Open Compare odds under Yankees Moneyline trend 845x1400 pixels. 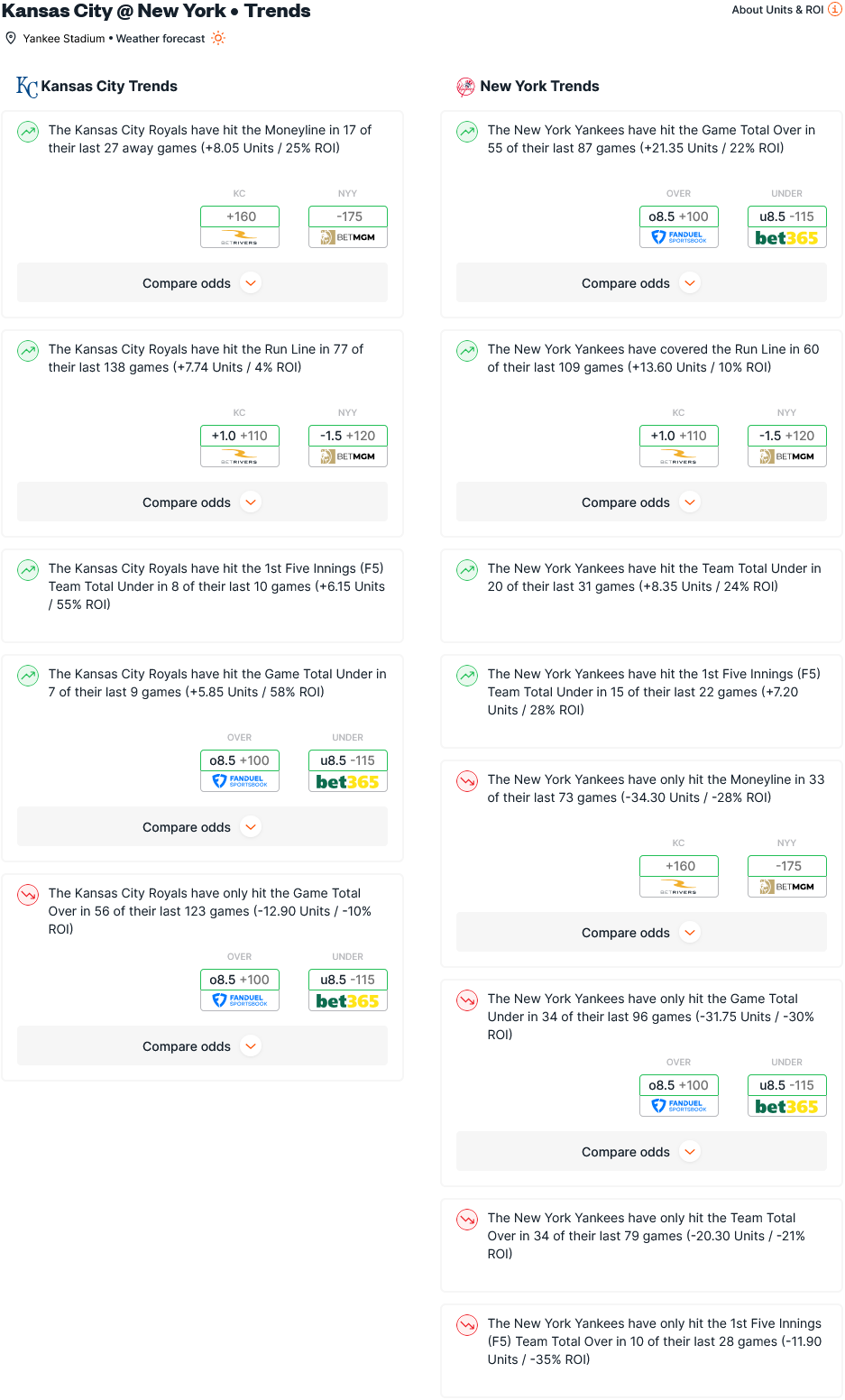pyautogui.click(x=641, y=933)
